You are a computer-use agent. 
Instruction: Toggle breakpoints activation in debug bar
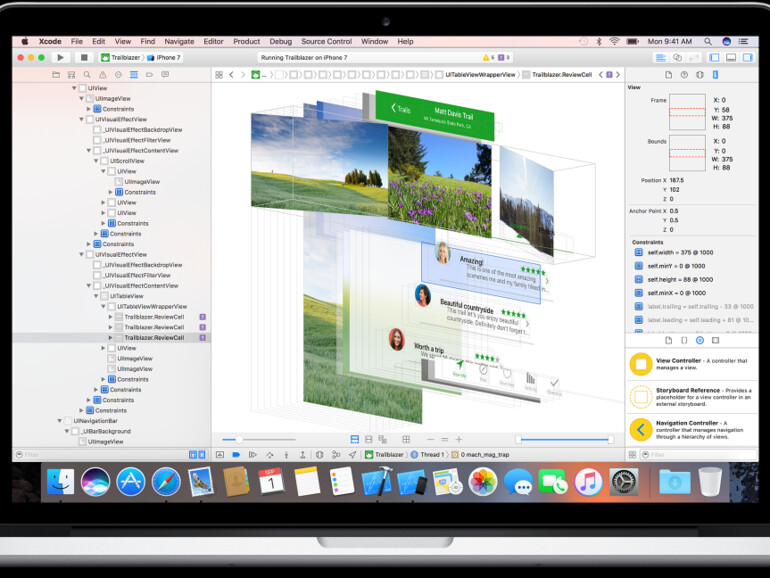(236, 455)
